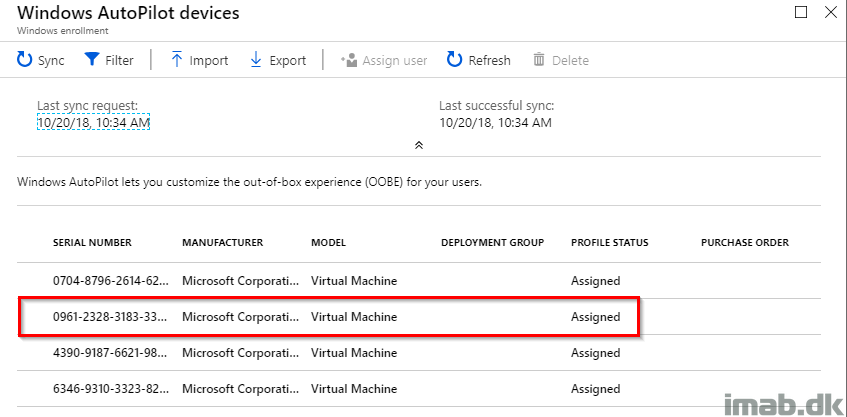Sort by MANUFACTURER column header

[x=223, y=243]
